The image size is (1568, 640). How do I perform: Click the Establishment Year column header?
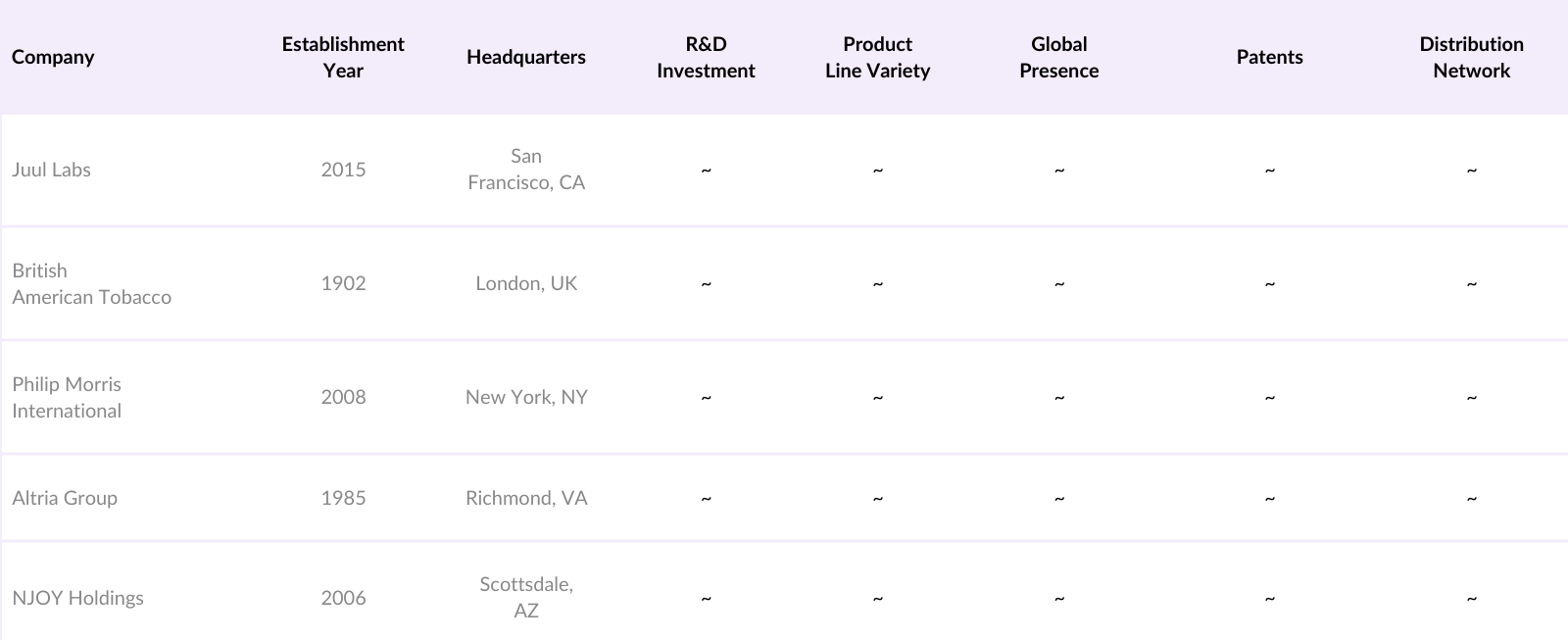[343, 57]
